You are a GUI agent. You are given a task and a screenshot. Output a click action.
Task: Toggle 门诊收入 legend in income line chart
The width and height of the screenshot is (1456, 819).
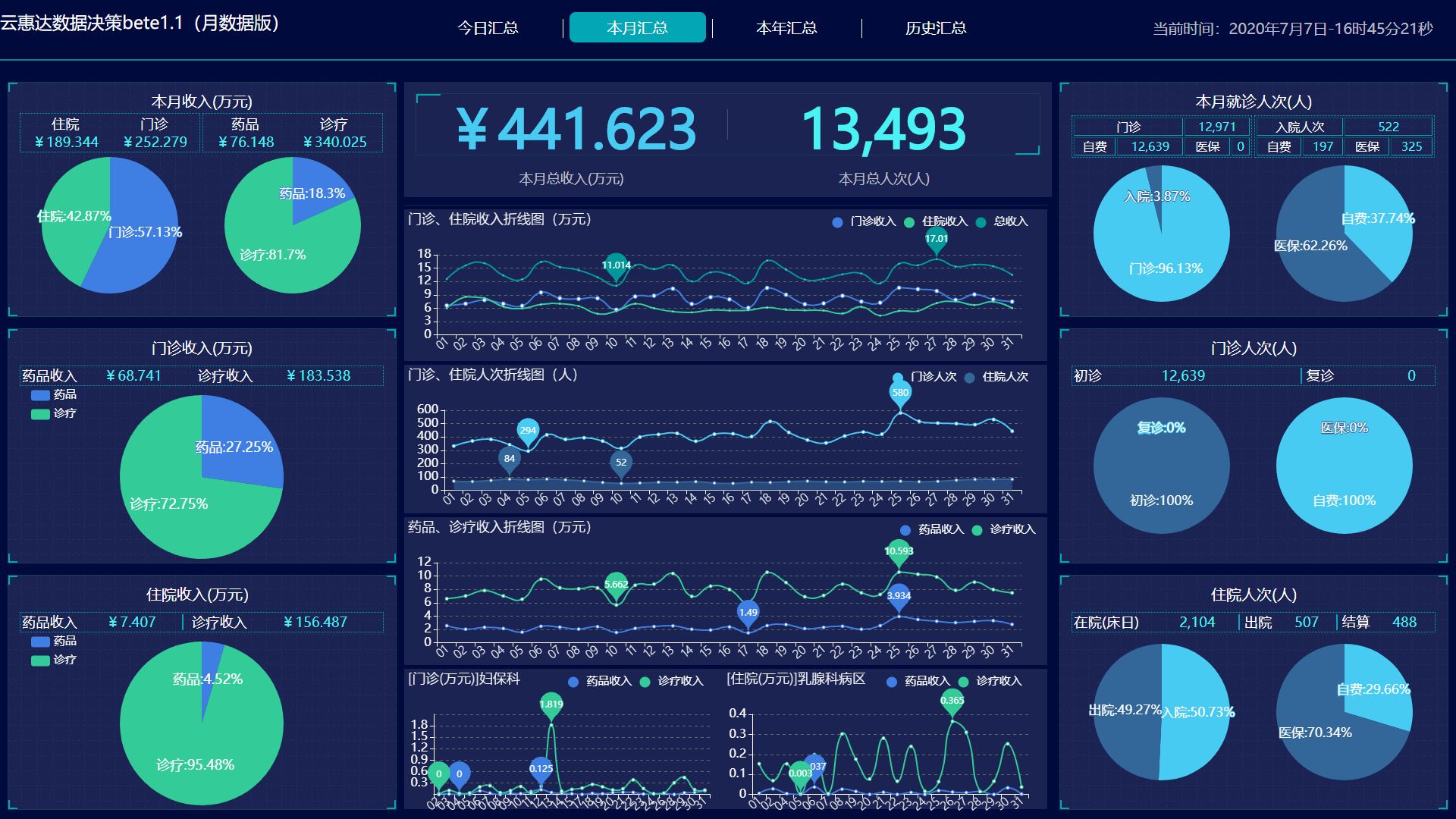point(864,221)
